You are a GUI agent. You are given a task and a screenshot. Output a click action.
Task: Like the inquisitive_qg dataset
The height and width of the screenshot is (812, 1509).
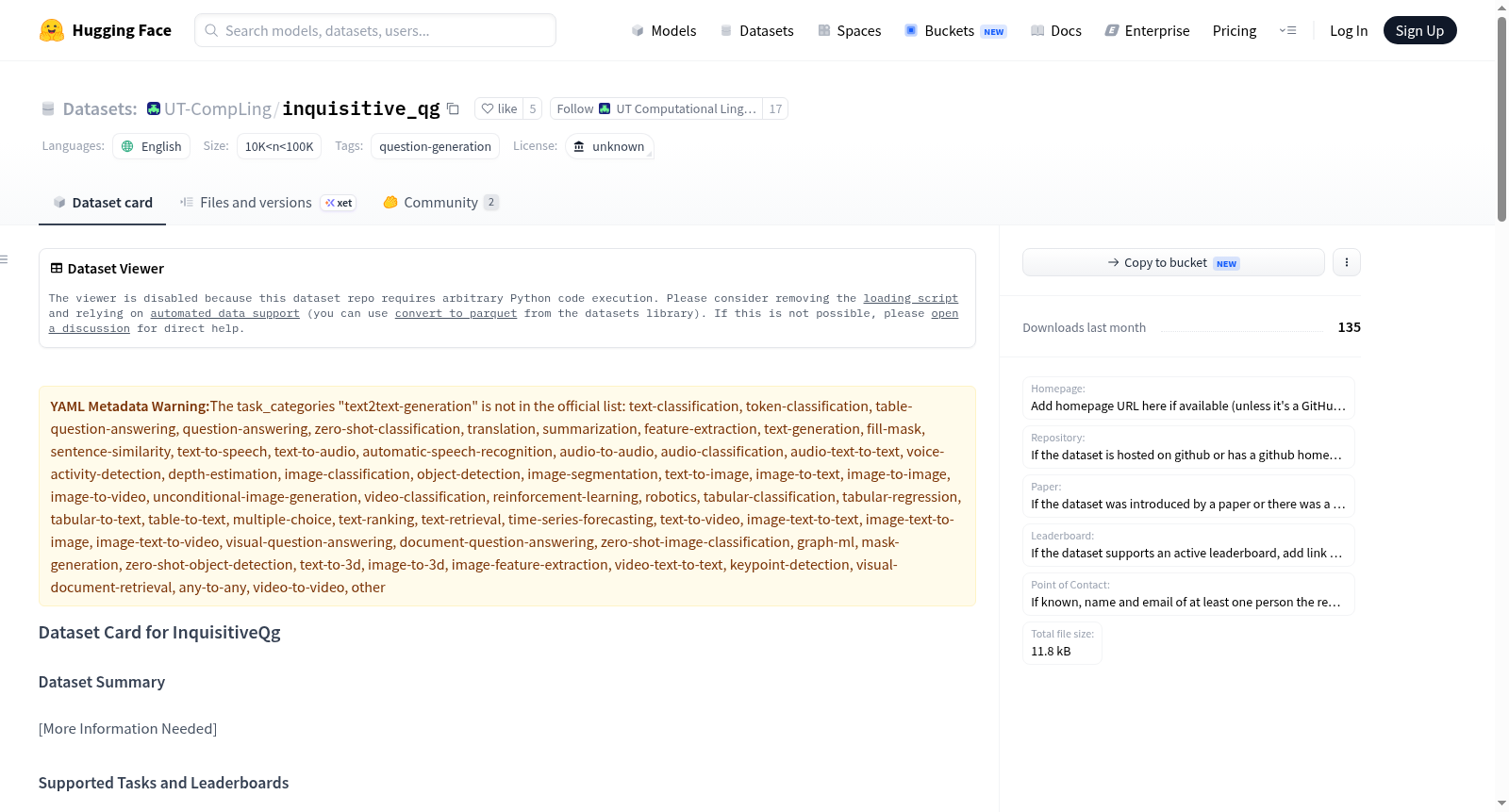coord(499,108)
